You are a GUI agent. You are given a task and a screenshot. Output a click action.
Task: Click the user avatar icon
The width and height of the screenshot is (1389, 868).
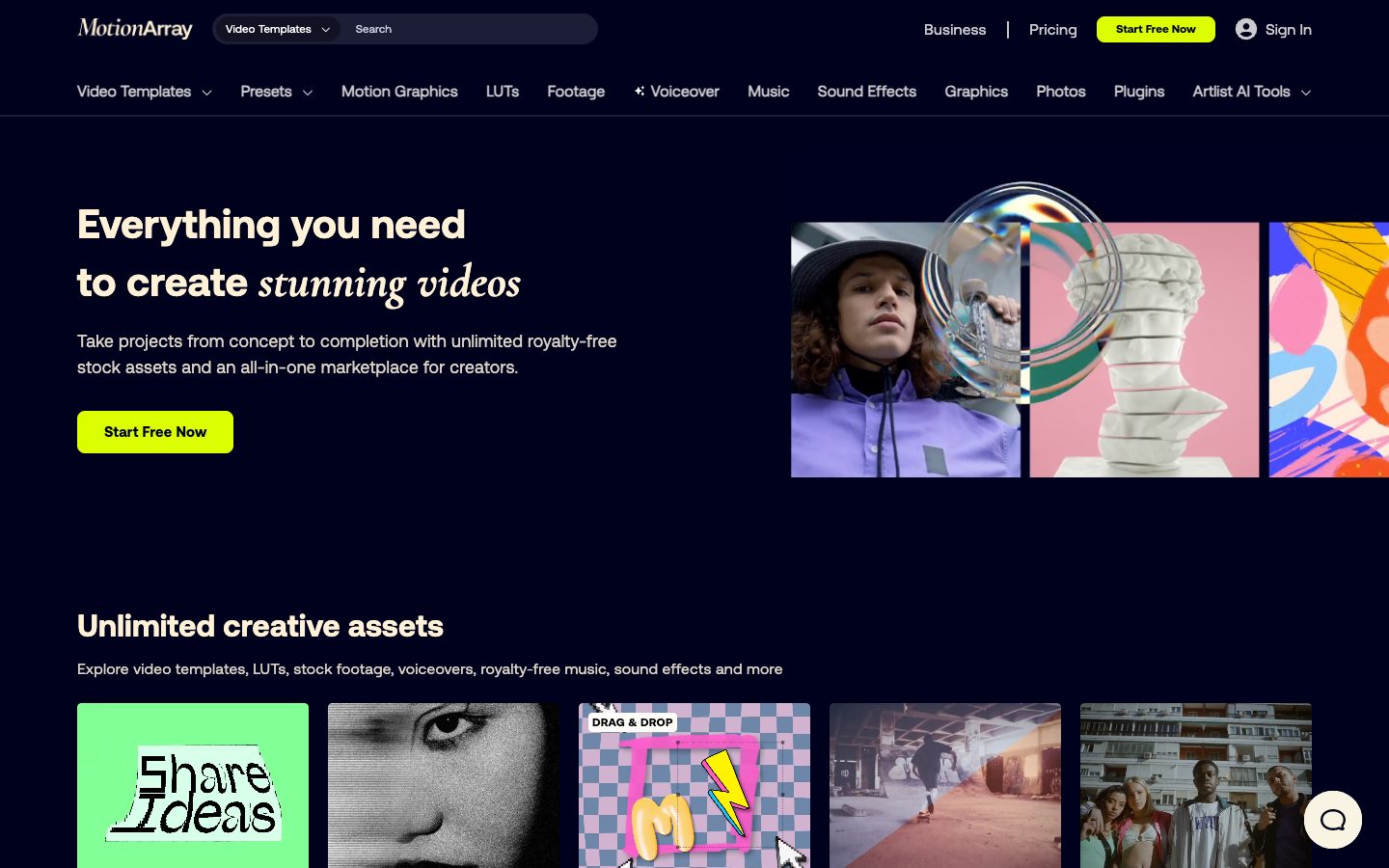[x=1246, y=29]
